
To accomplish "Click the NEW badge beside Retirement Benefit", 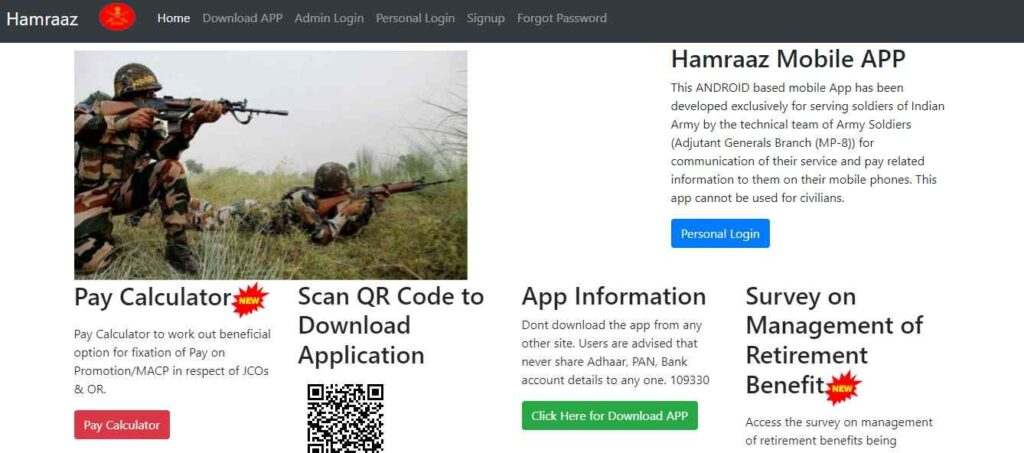I will pyautogui.click(x=843, y=388).
